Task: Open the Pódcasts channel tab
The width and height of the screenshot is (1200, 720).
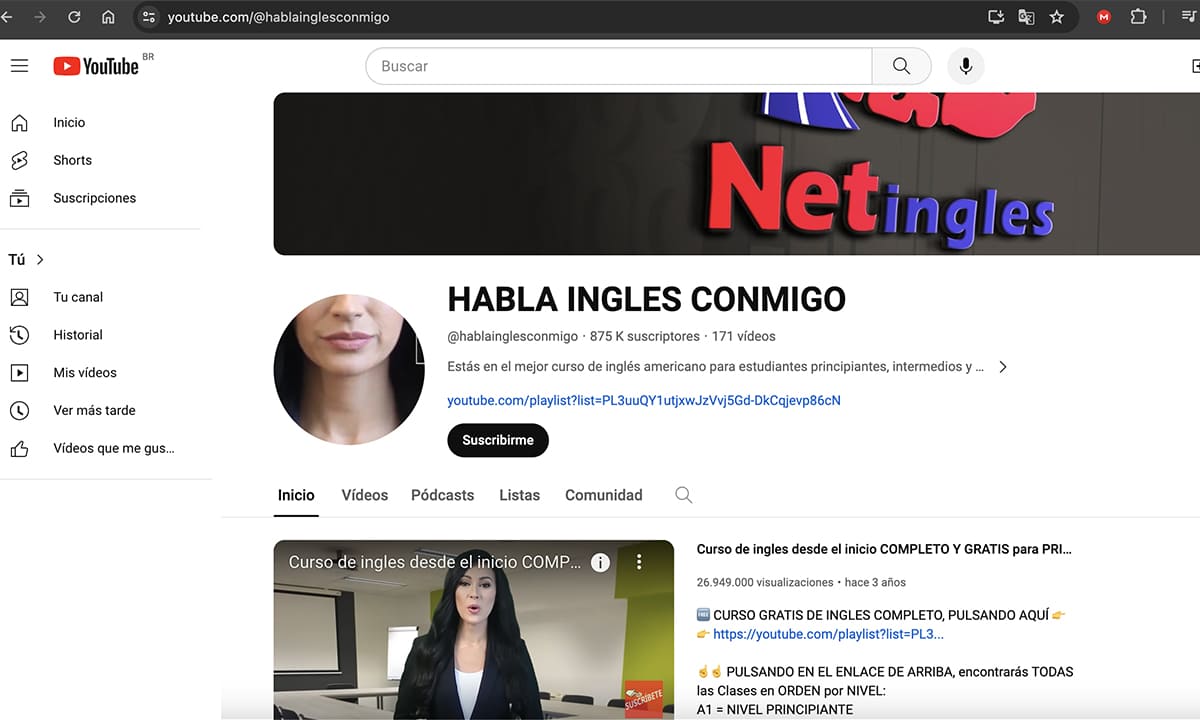Action: [x=443, y=495]
